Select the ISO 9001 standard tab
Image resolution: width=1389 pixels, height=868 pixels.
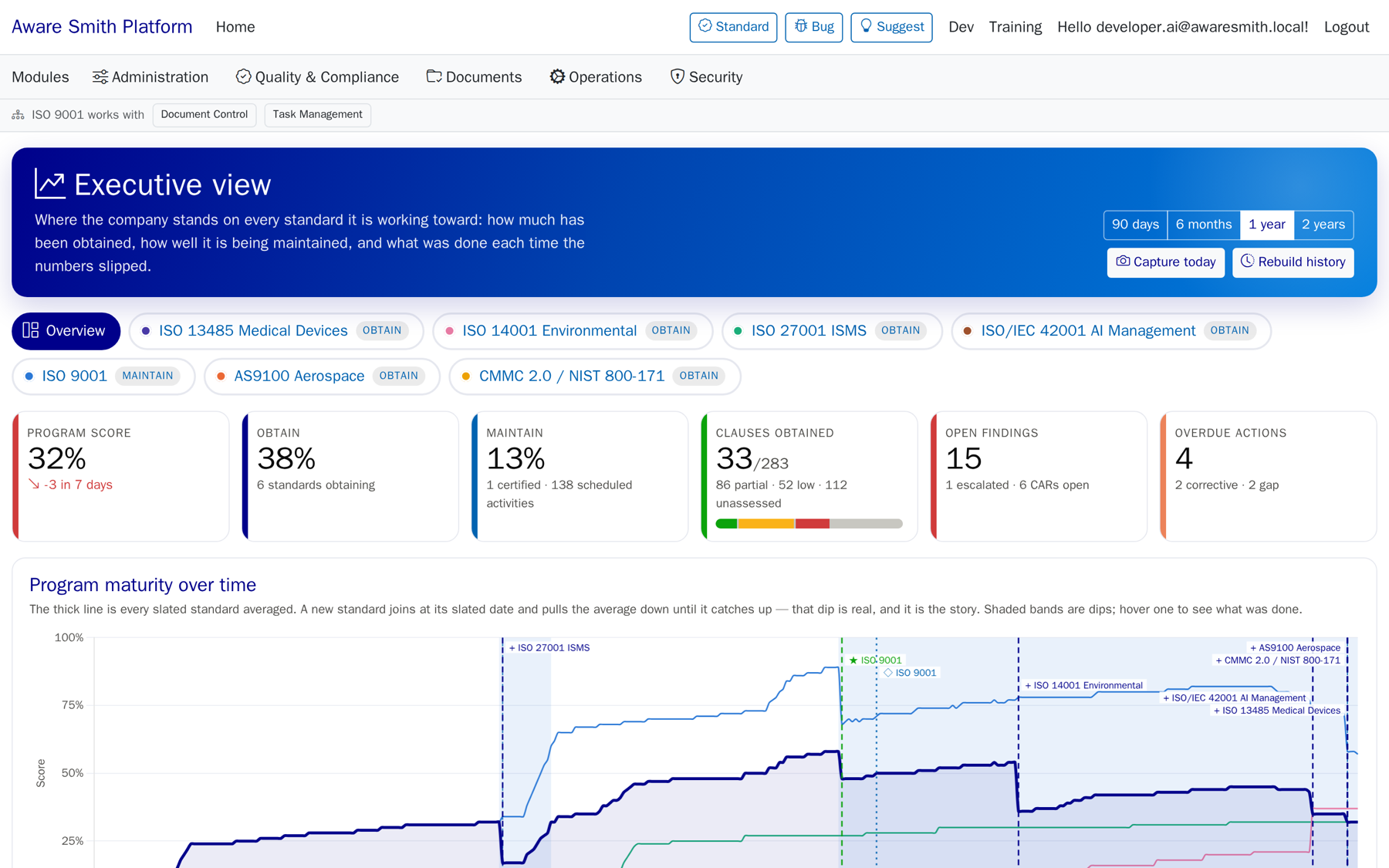103,377
